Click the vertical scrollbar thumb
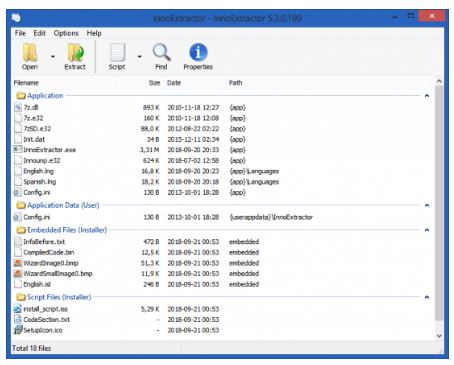 [439, 203]
